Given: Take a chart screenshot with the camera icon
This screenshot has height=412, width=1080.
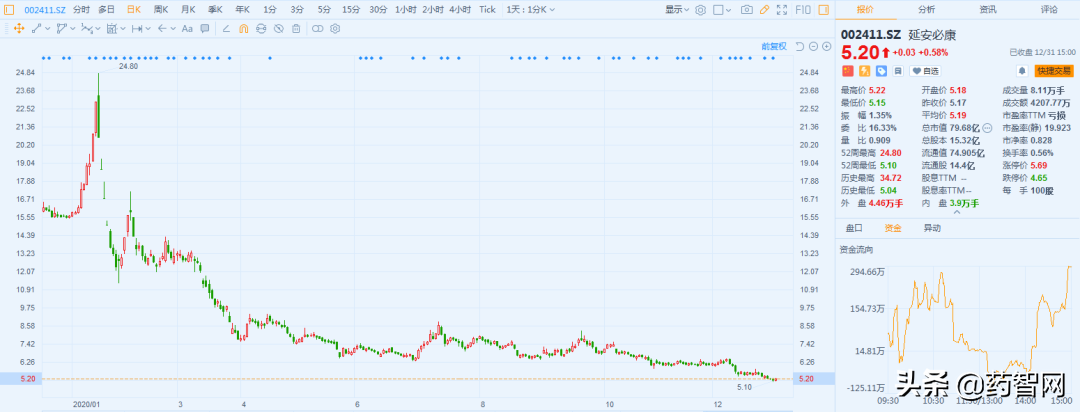Looking at the screenshot, I should tap(747, 10).
